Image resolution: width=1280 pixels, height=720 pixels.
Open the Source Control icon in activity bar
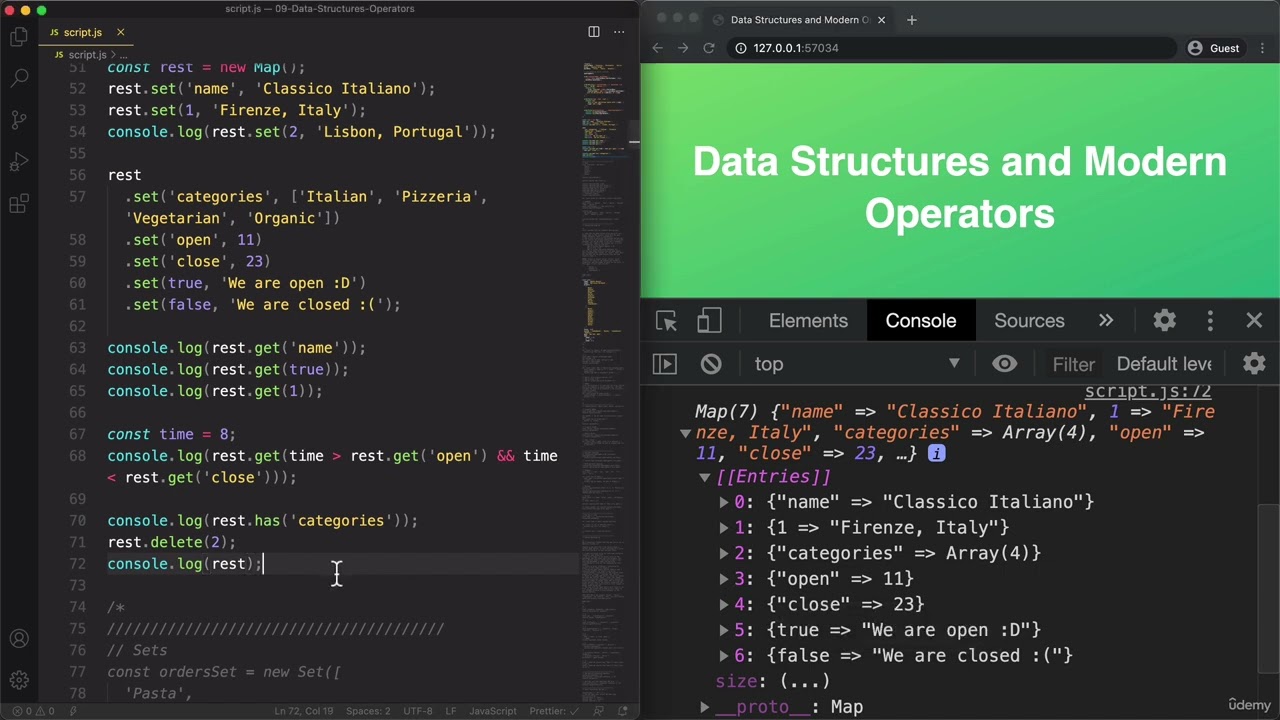(x=19, y=120)
